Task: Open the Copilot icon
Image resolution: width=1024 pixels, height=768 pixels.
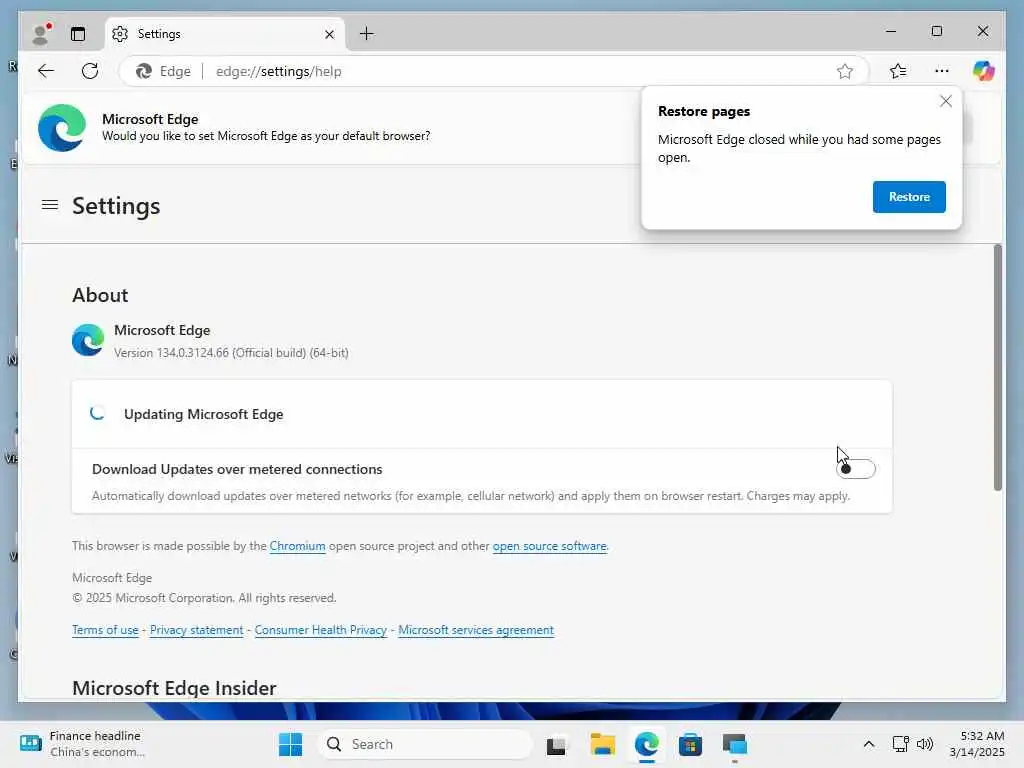Action: (x=984, y=71)
